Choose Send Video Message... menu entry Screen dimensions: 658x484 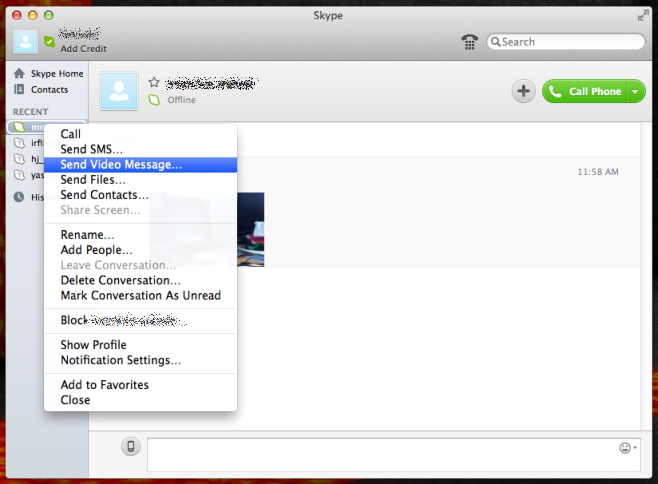(x=141, y=165)
